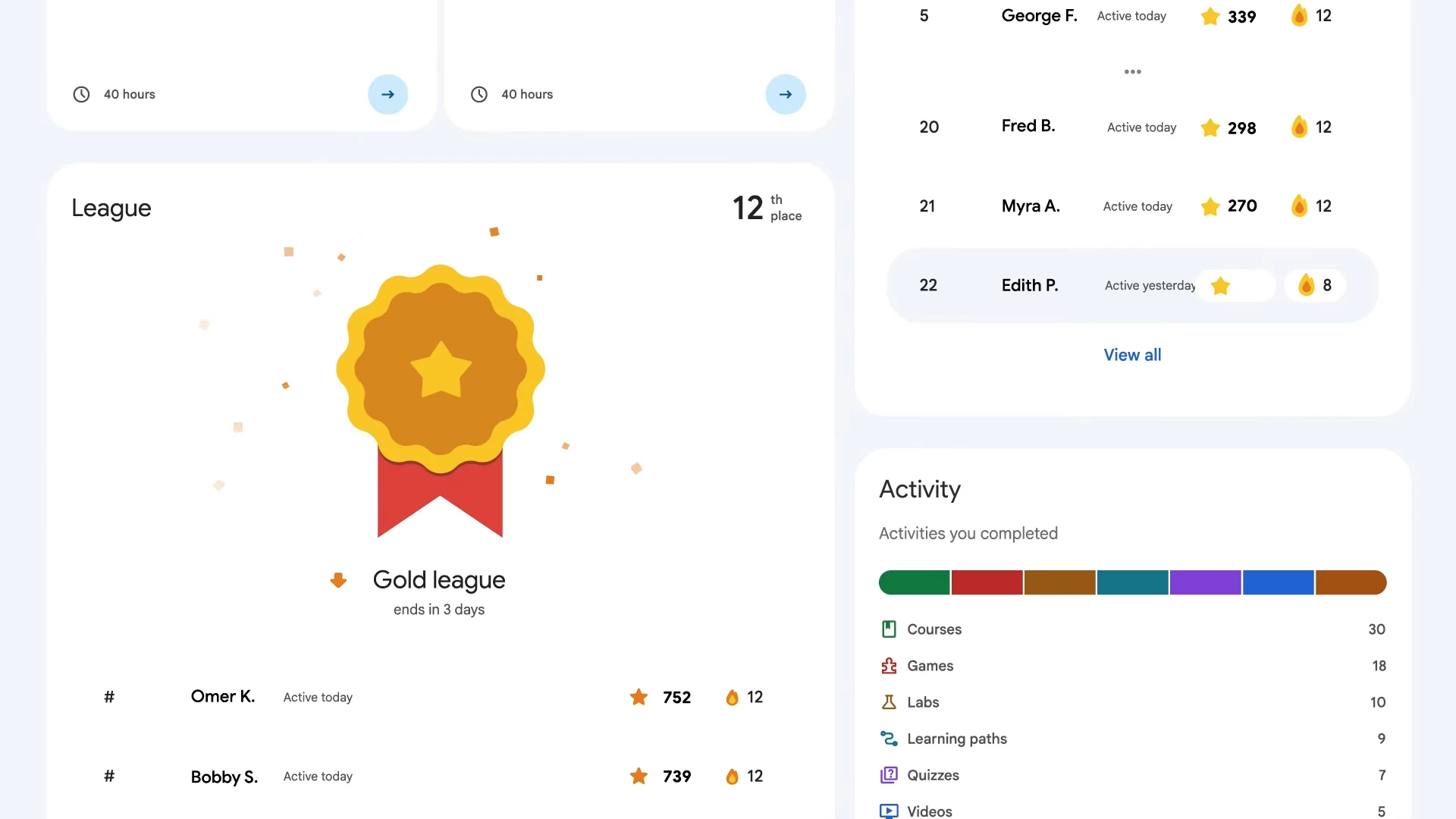Viewport: 1456px width, 819px height.
Task: Expand hidden leaderboard ranks via the ellipsis
Action: pyautogui.click(x=1131, y=71)
